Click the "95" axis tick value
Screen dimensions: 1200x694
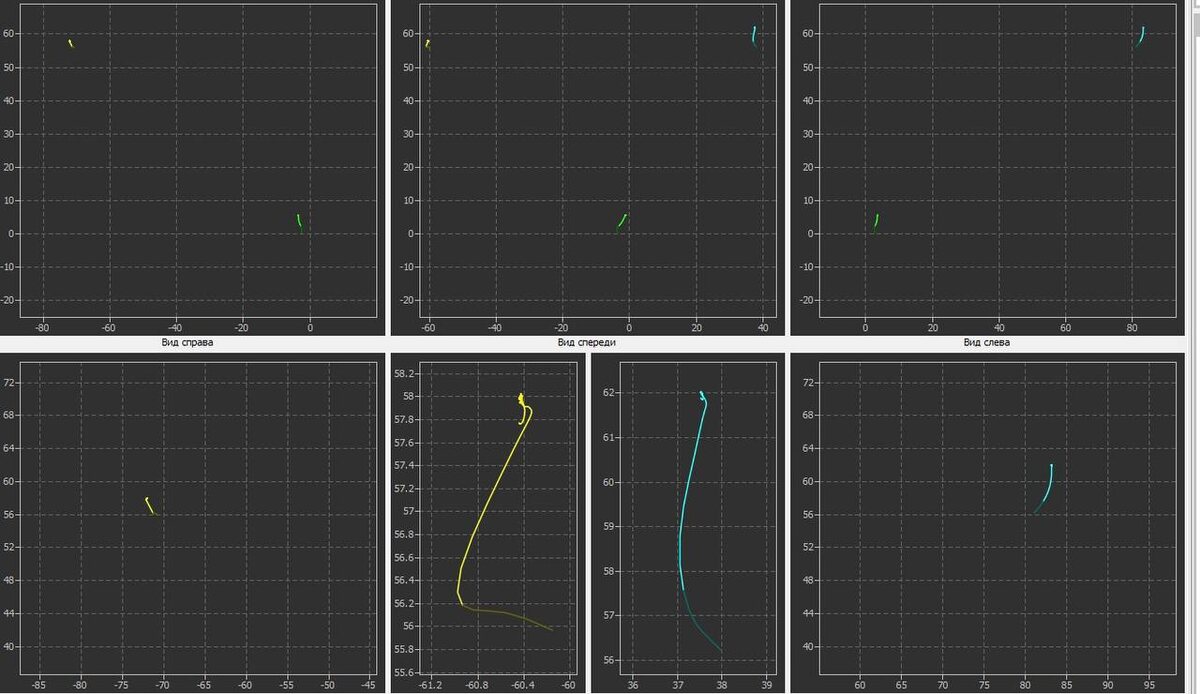(x=1147, y=685)
